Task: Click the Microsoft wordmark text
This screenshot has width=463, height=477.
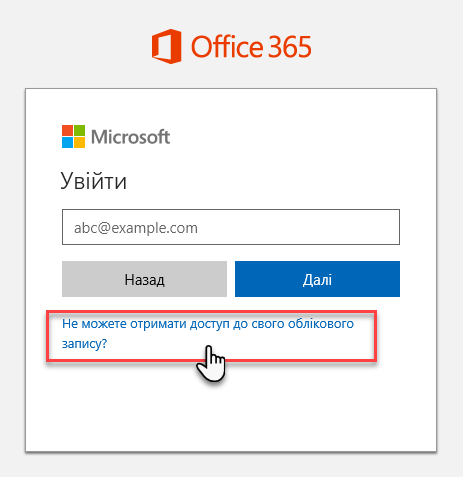Action: pyautogui.click(x=131, y=137)
